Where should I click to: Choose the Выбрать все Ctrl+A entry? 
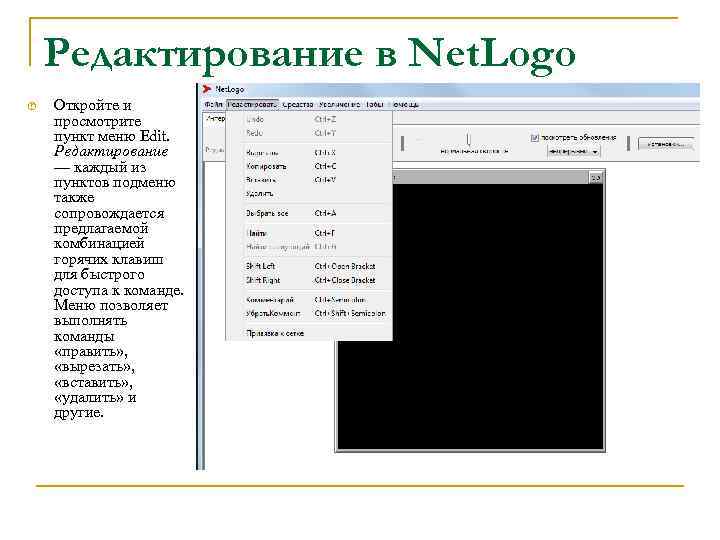coord(309,214)
